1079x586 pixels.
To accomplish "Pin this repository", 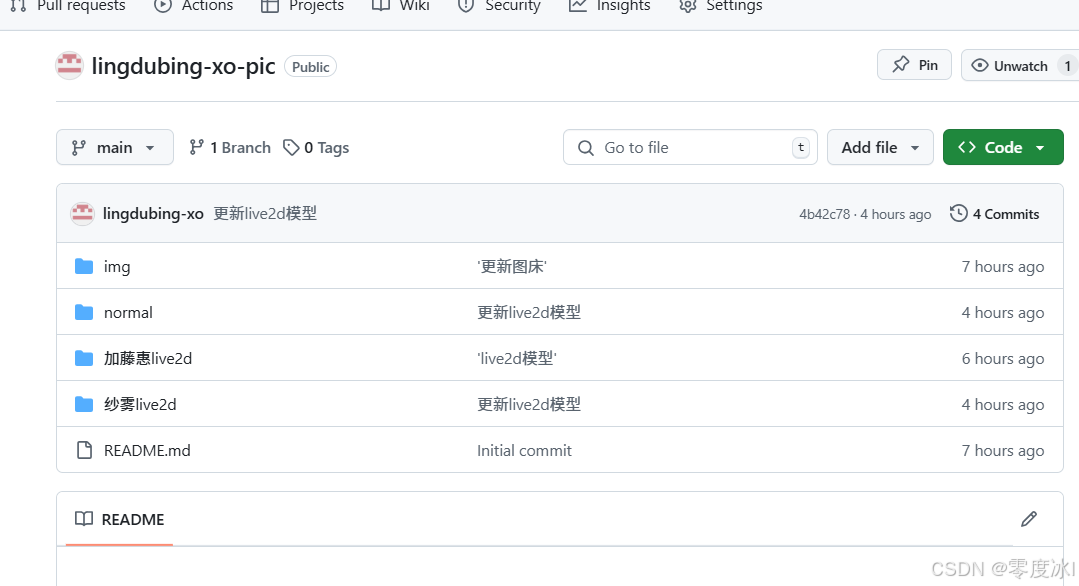I will (x=914, y=65).
